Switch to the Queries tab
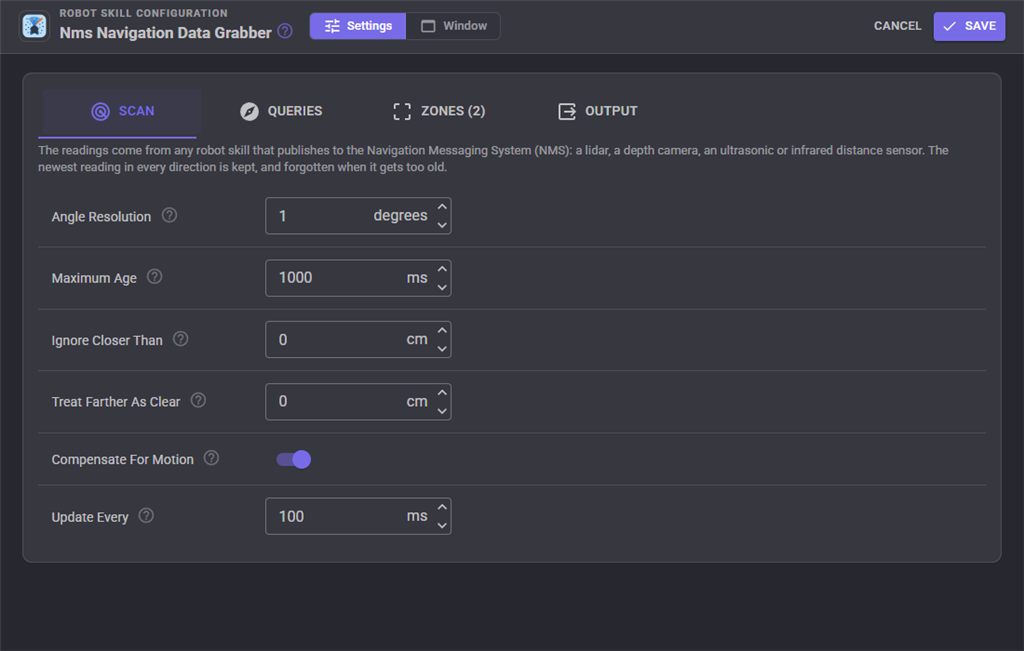1024x651 pixels. [x=281, y=112]
